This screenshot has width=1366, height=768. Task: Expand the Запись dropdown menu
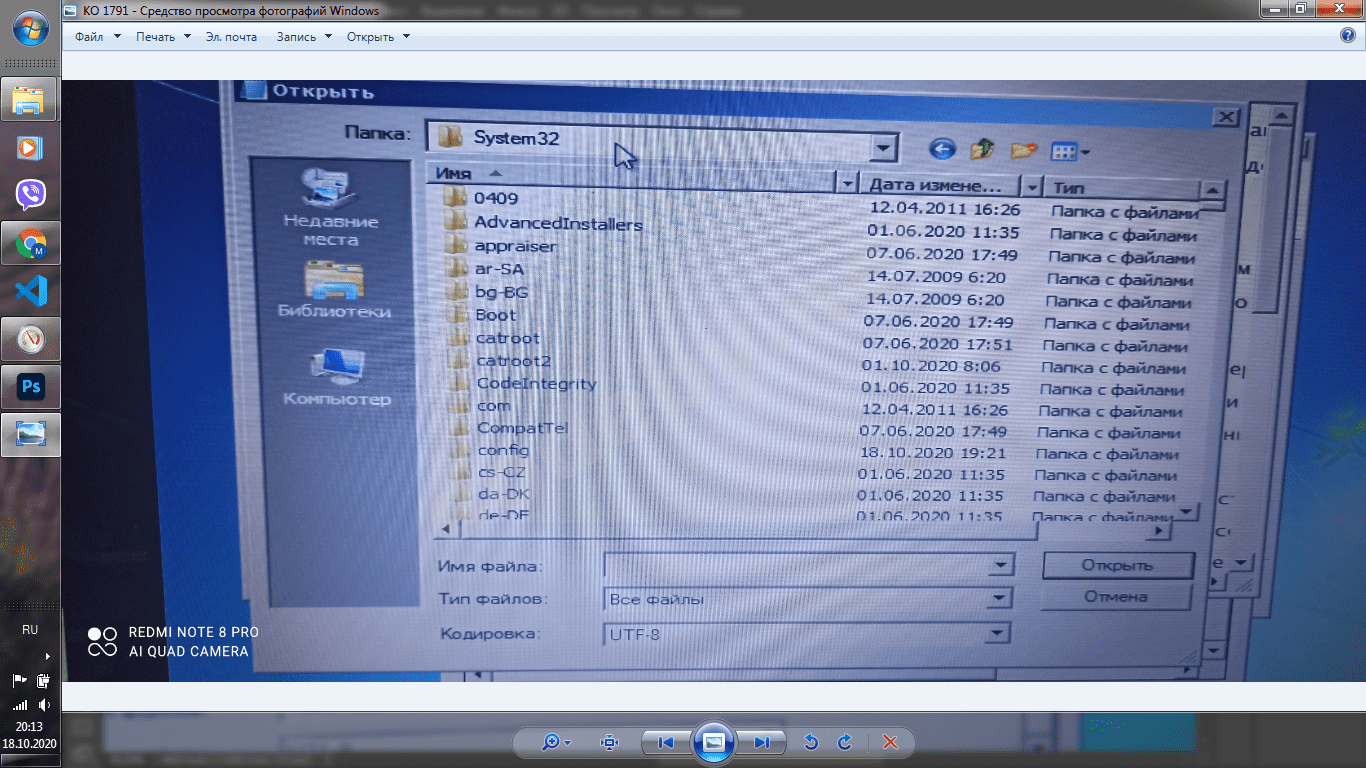coord(304,37)
